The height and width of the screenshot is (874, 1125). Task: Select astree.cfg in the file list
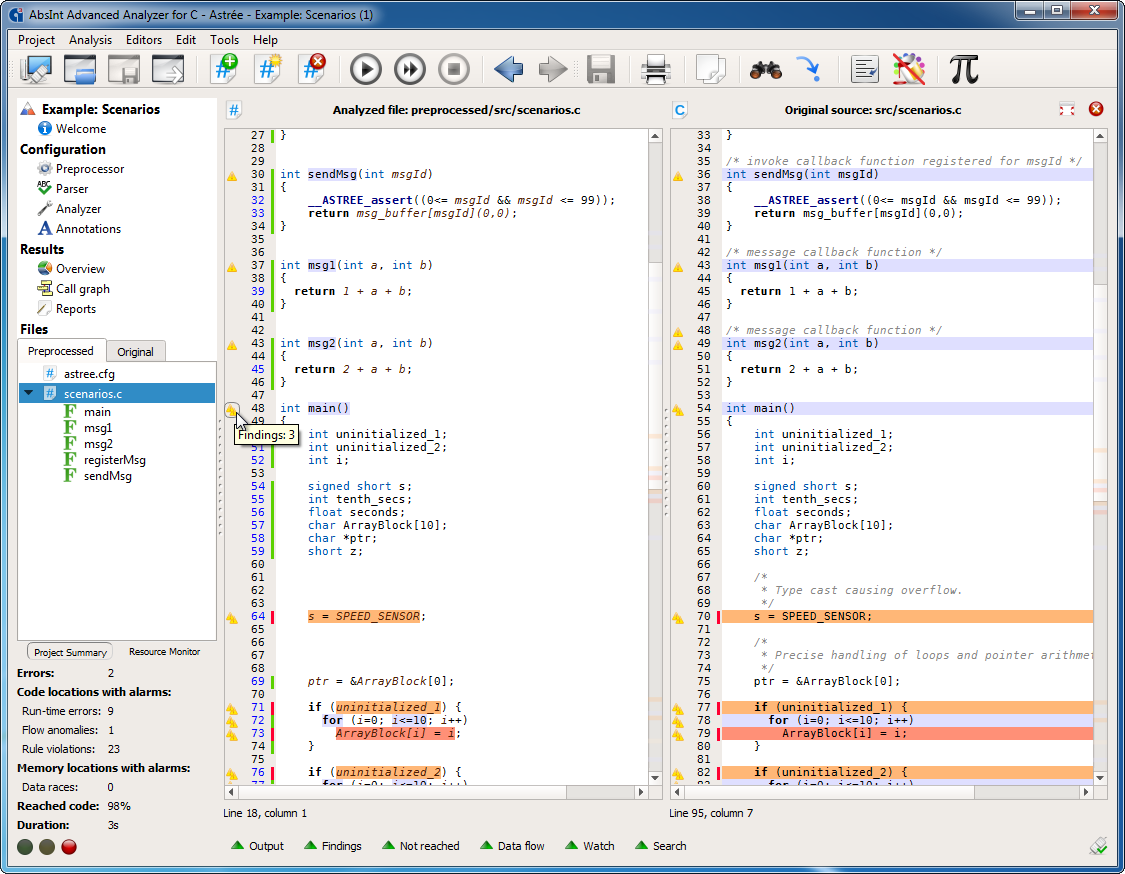click(89, 374)
